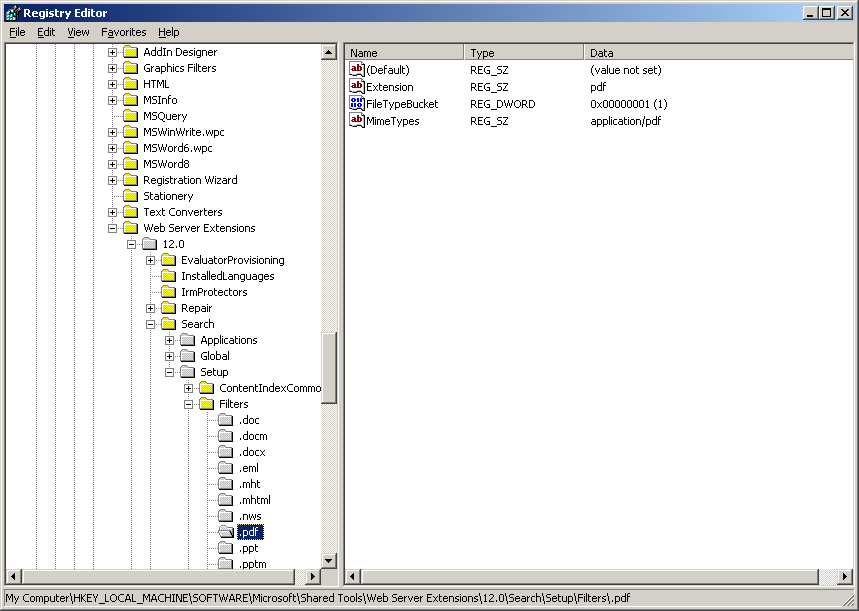The height and width of the screenshot is (611, 859).
Task: Click the Registry Editor title bar icon
Action: tap(13, 13)
